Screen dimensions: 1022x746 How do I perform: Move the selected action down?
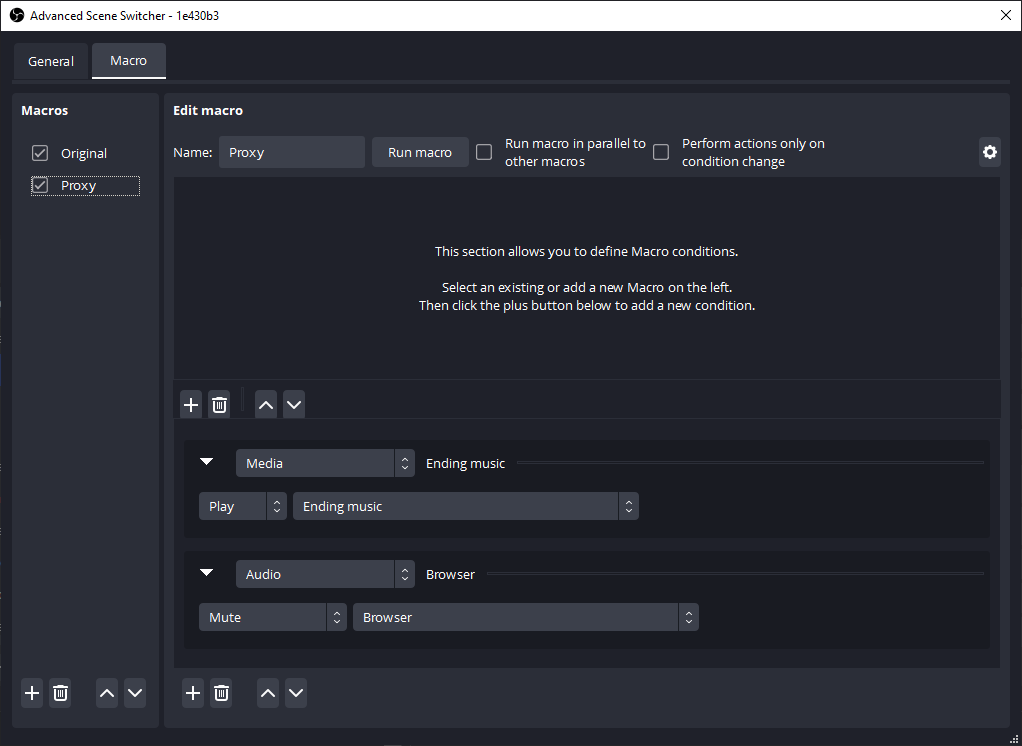295,693
